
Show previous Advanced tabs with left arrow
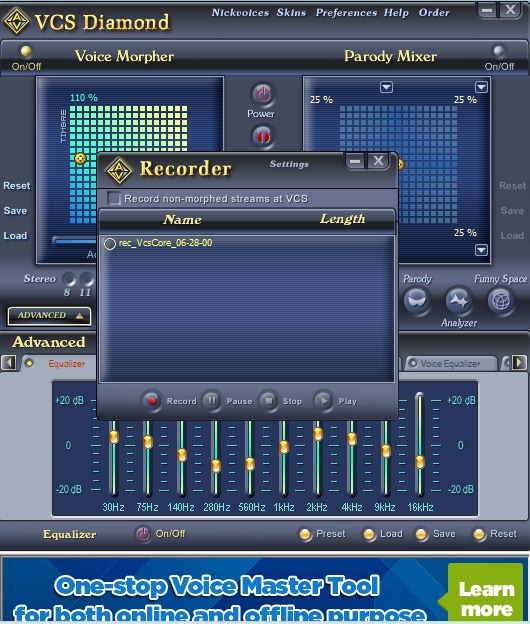point(9,363)
